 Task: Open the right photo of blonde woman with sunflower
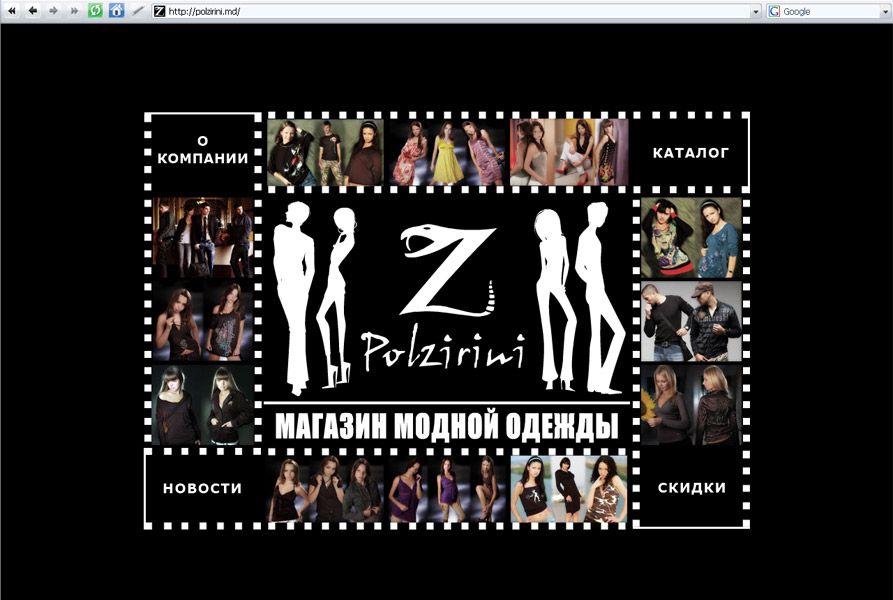tap(691, 405)
